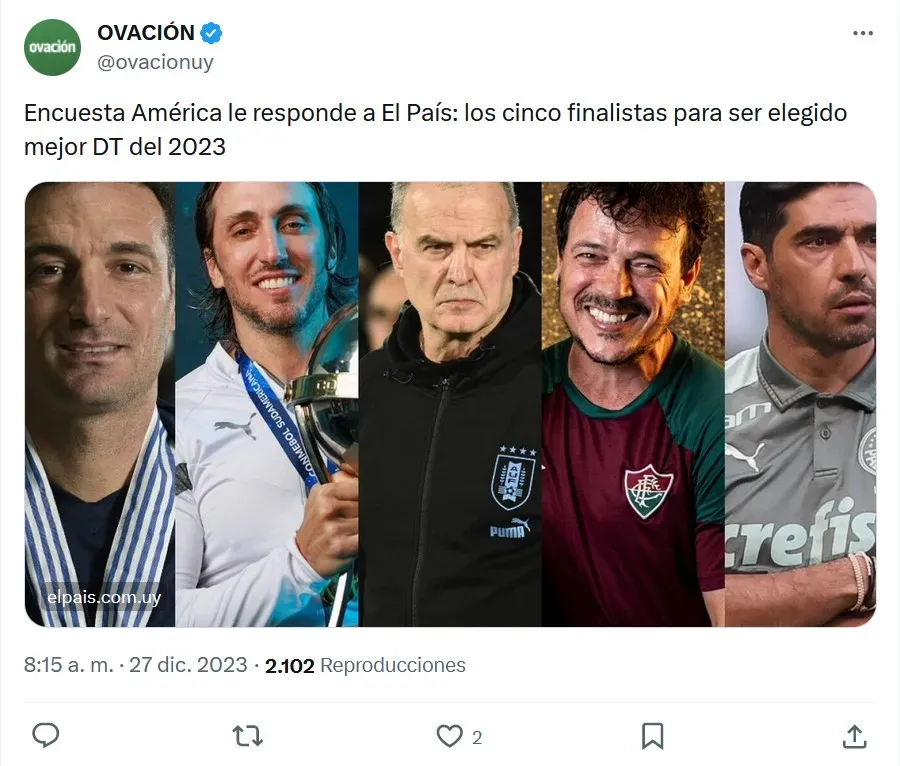Click the like count number 2

477,737
